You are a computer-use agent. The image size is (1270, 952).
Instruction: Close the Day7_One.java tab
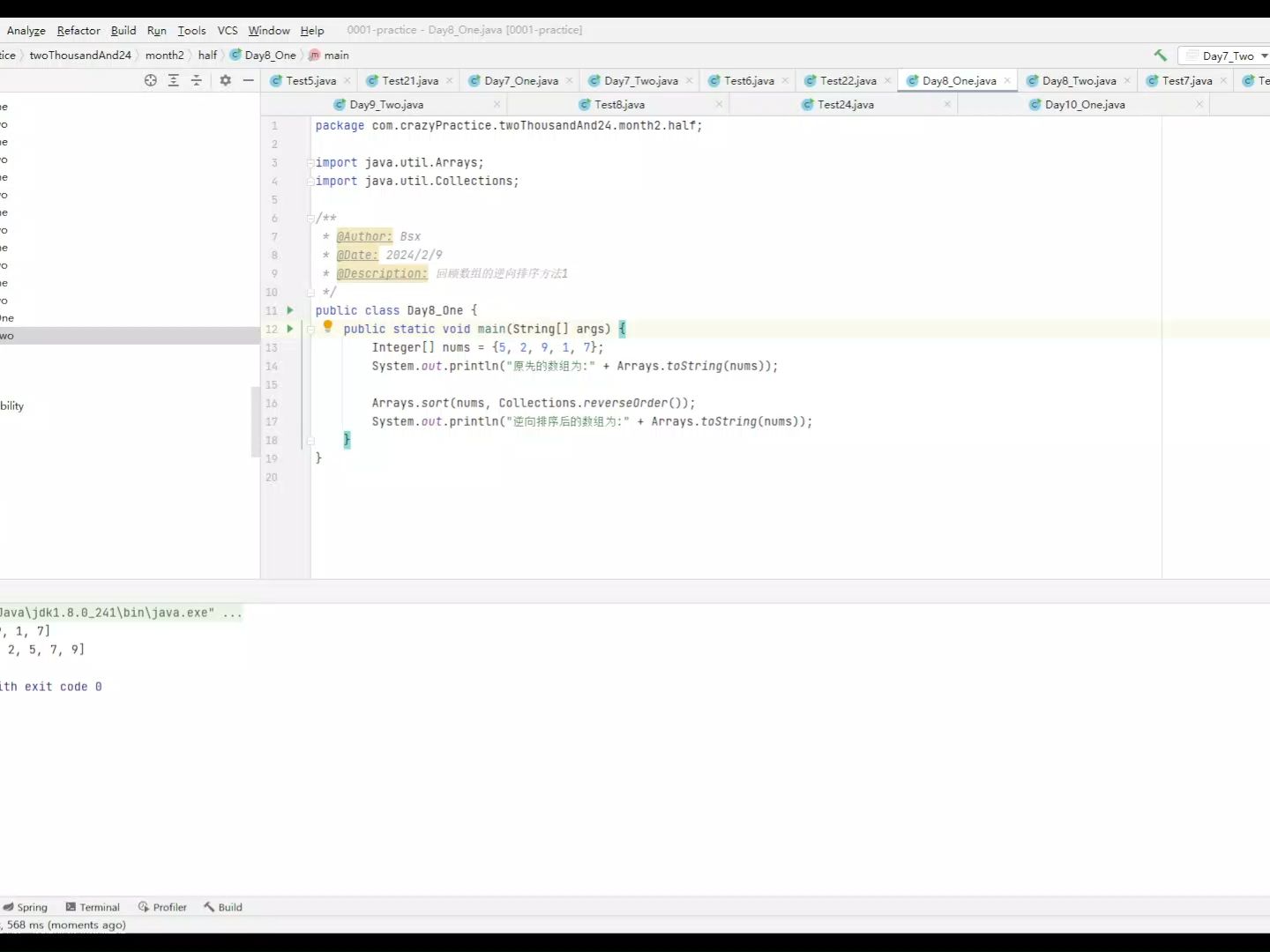[570, 80]
